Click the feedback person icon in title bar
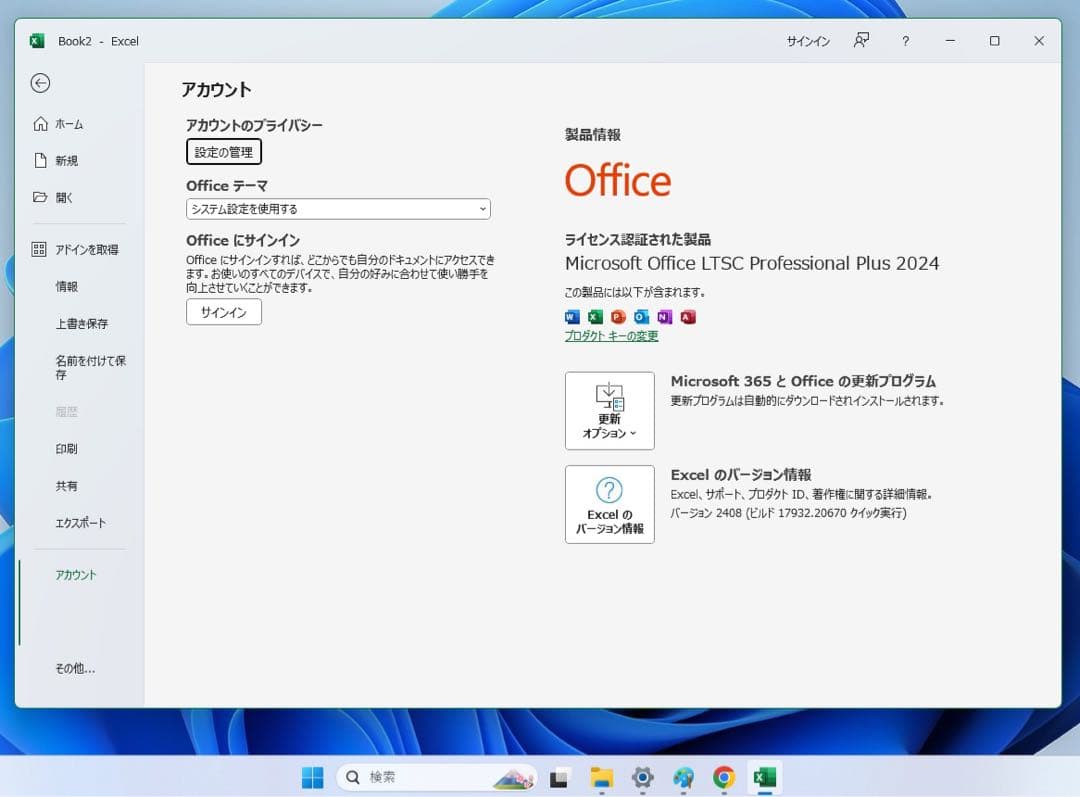 click(x=861, y=41)
